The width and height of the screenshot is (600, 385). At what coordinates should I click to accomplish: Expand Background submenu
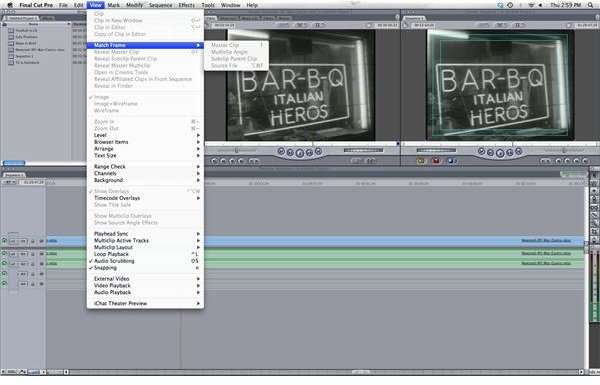[145, 180]
